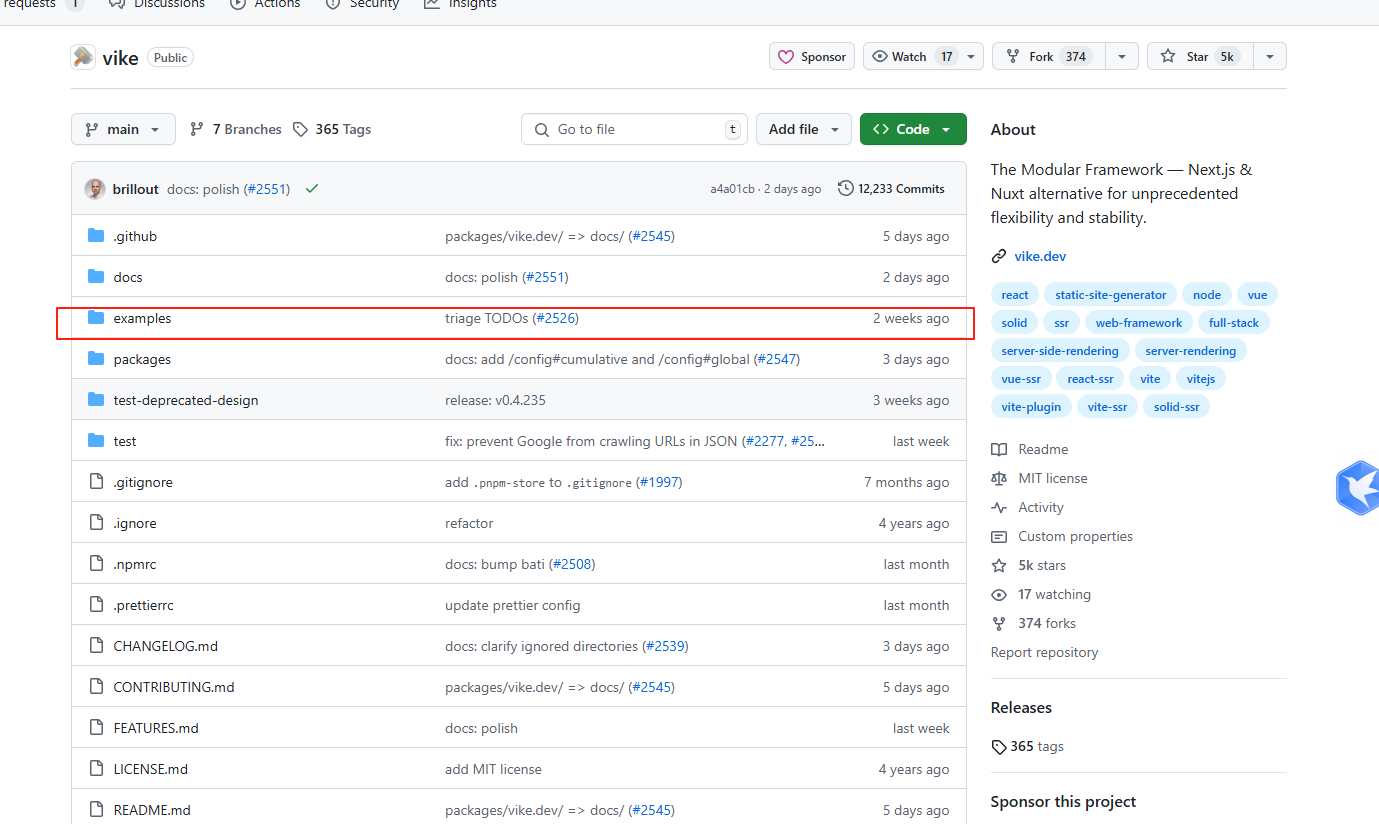Click the full-stack topic tag

[1234, 323]
